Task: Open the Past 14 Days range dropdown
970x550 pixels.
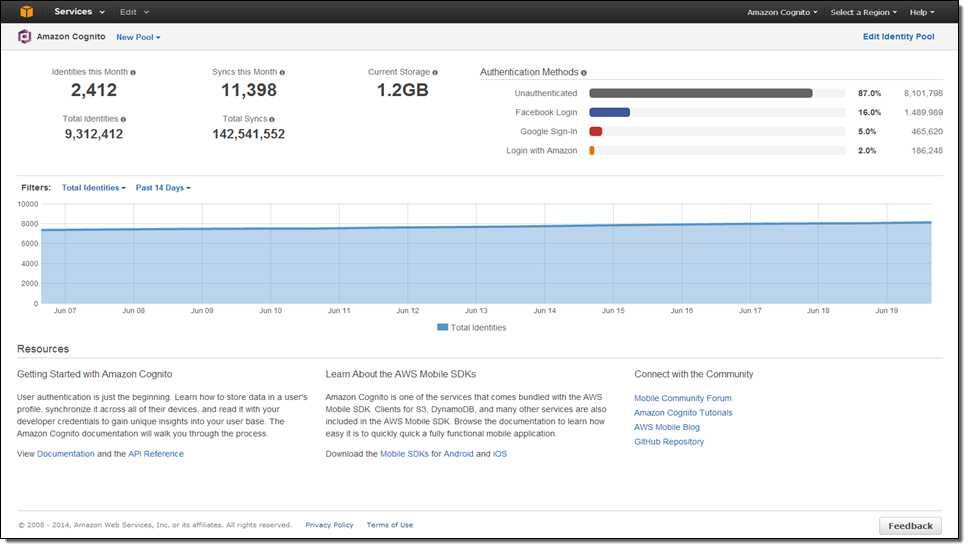Action: 163,188
